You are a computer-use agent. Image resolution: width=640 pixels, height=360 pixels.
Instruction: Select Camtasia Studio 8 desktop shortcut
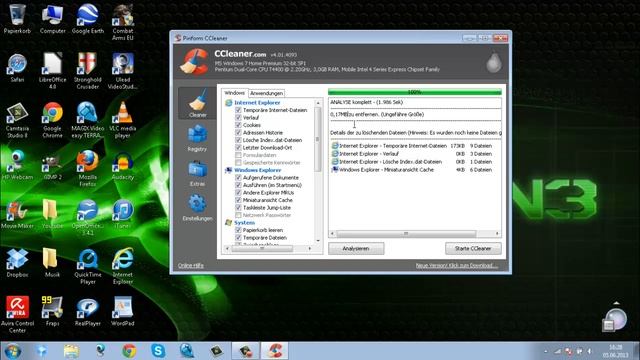pyautogui.click(x=17, y=120)
